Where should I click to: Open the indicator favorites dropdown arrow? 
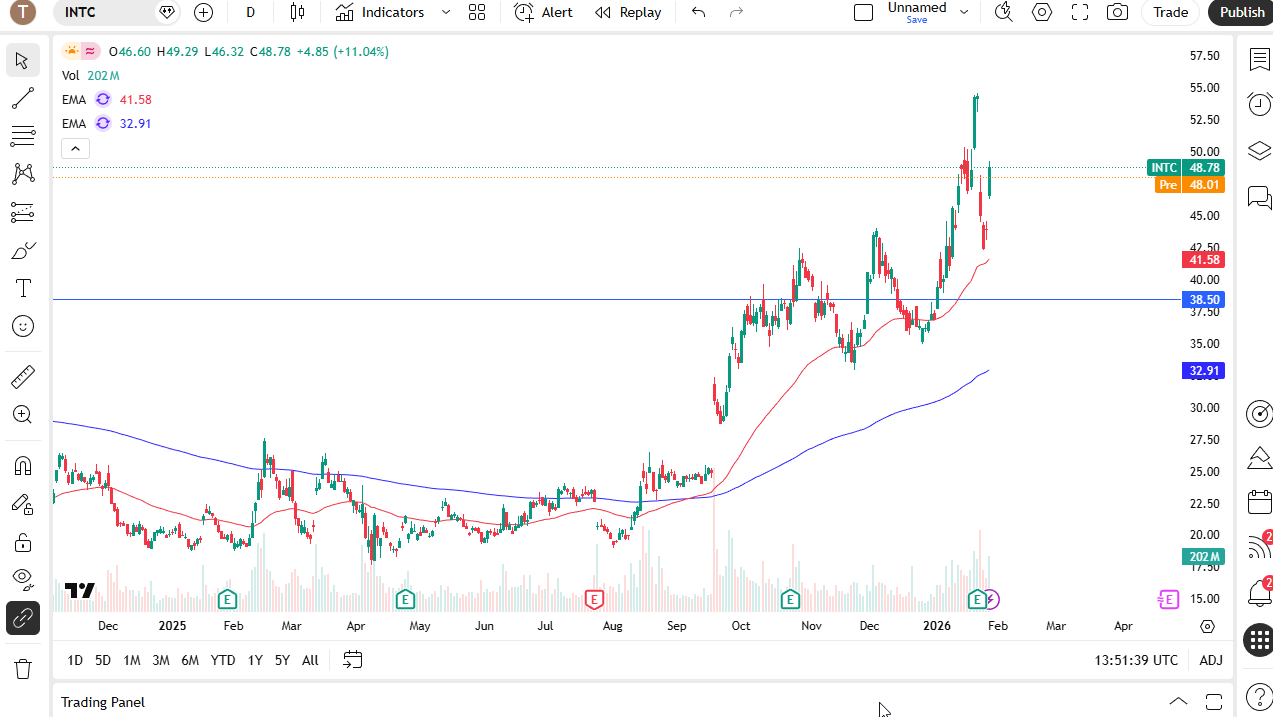(x=446, y=12)
